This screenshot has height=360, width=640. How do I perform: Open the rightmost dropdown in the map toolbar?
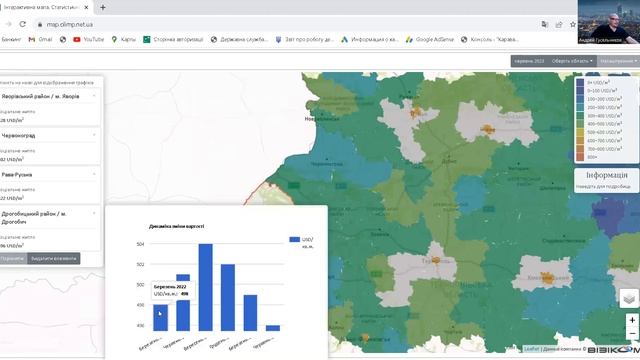point(618,61)
